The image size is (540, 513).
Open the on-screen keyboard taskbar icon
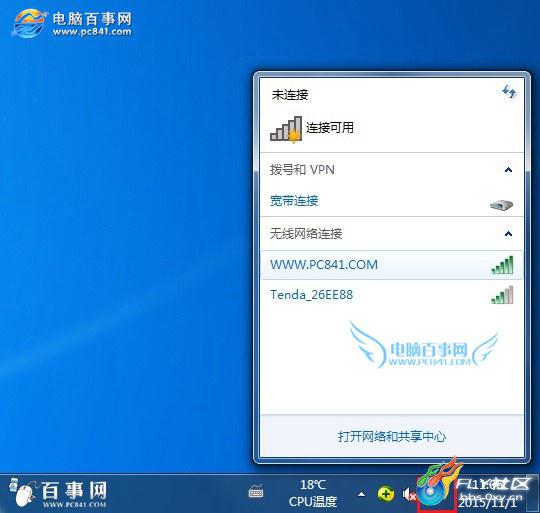coord(256,493)
